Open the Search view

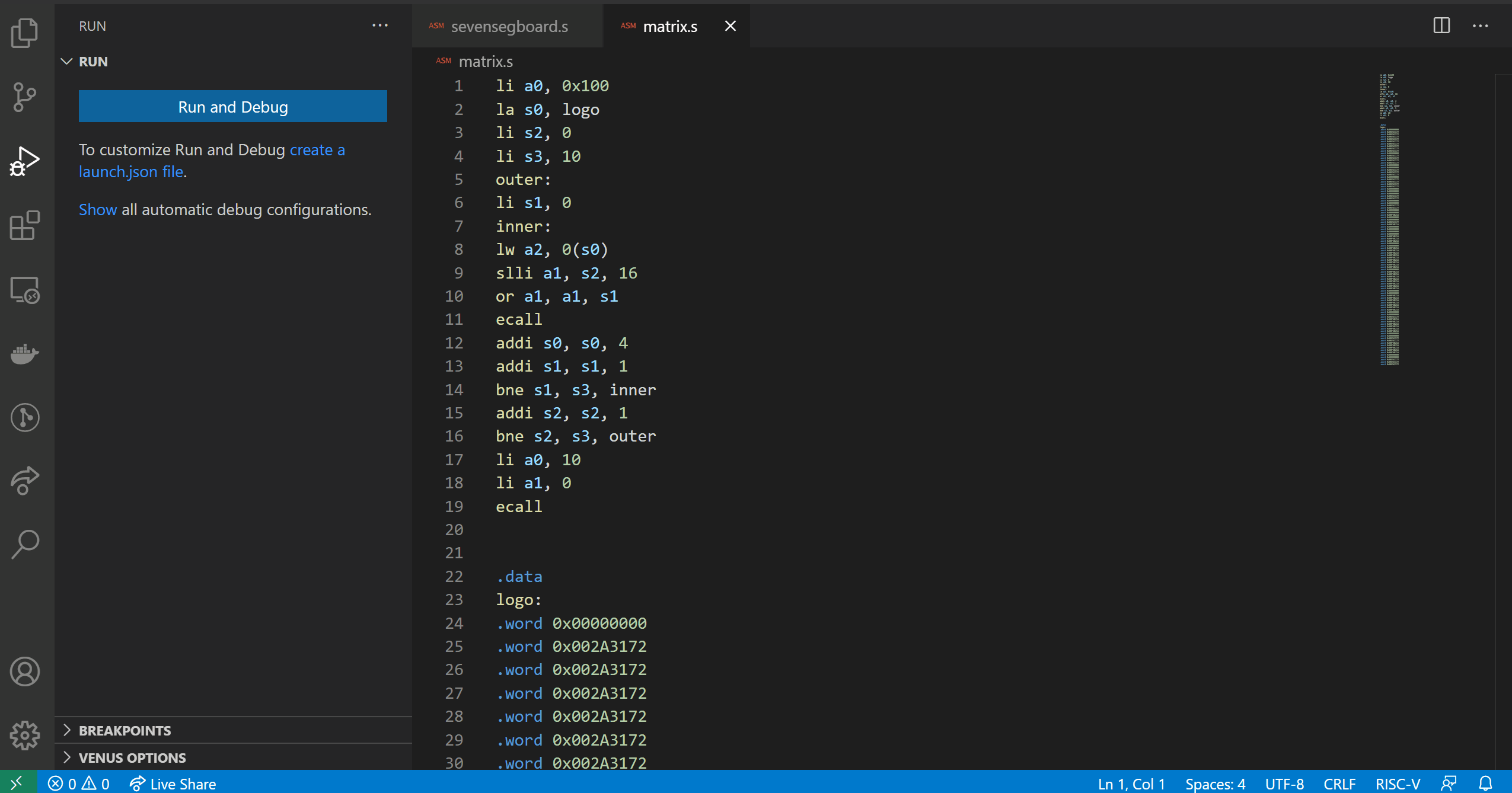(x=25, y=544)
